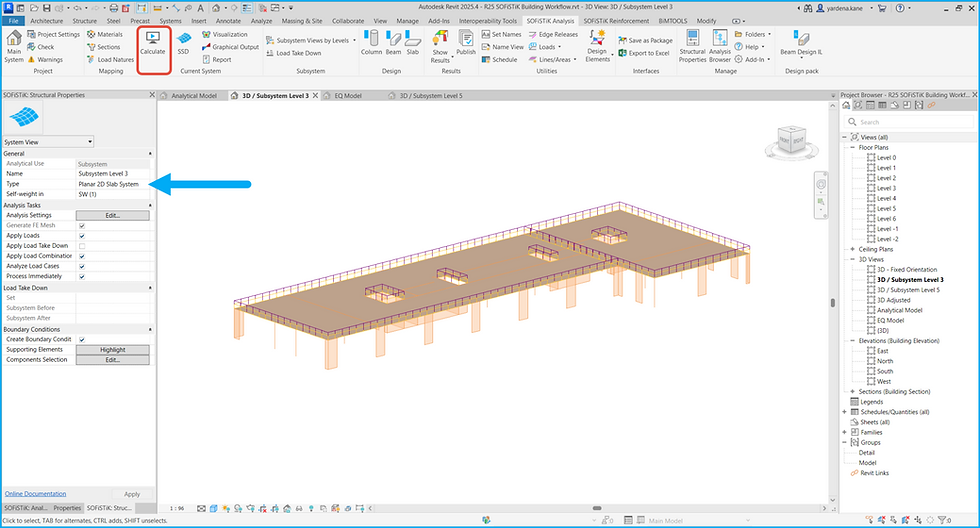Toggle the Create Boundary Conditions checkbox
The width and height of the screenshot is (980, 528).
(x=82, y=339)
